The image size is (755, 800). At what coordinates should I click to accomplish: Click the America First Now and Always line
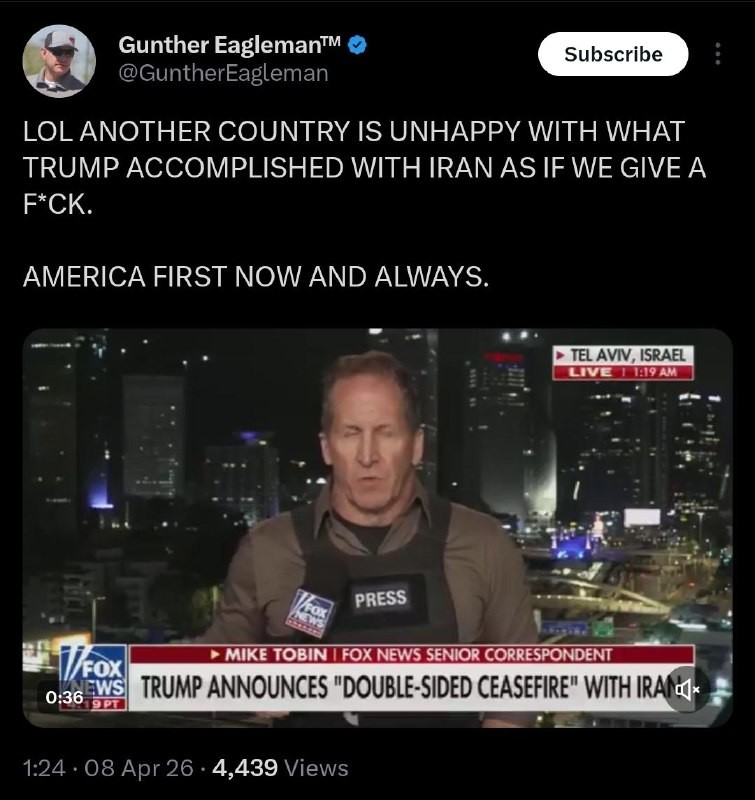[256, 277]
